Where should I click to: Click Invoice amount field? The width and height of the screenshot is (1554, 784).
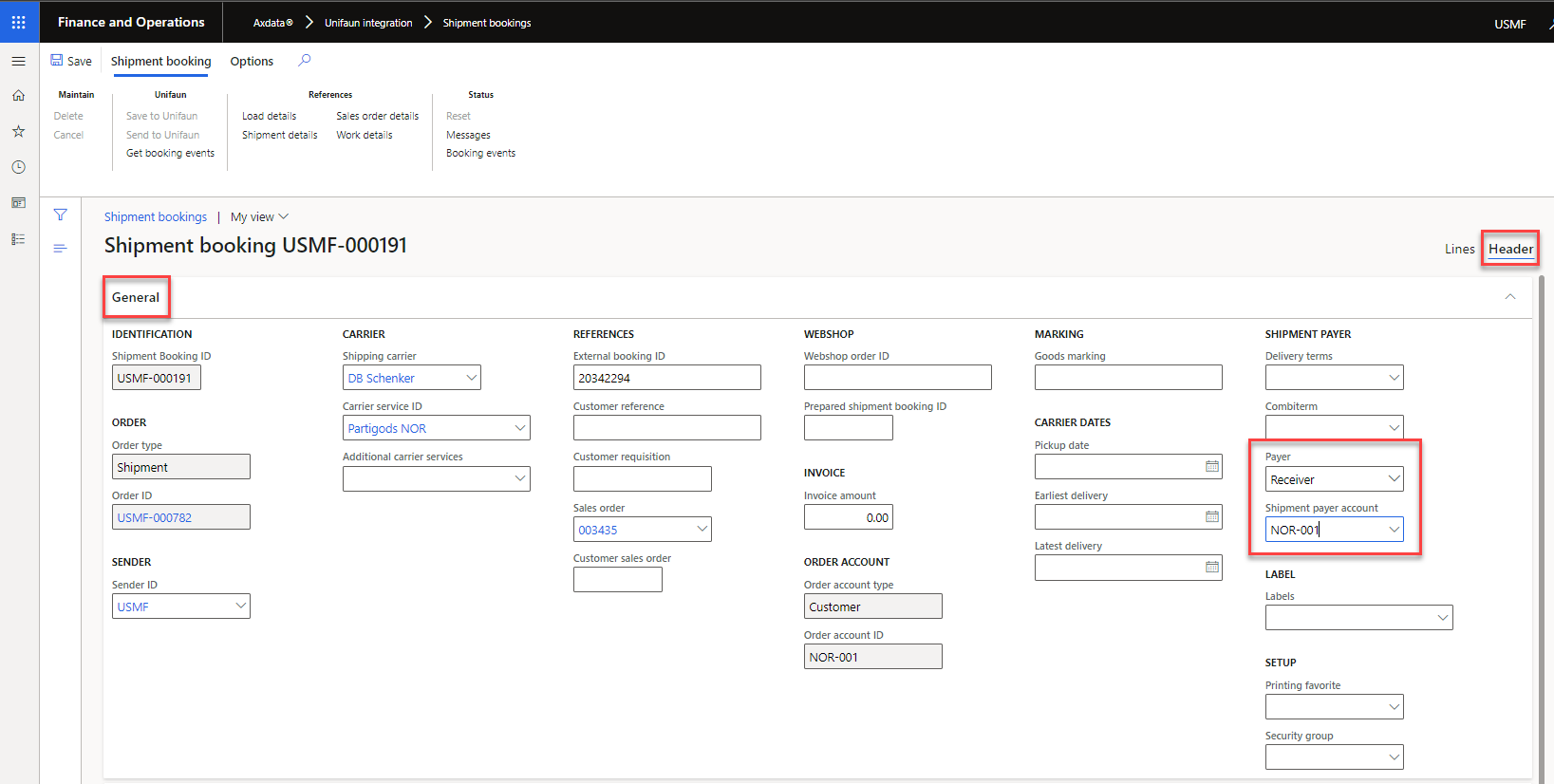pos(848,517)
